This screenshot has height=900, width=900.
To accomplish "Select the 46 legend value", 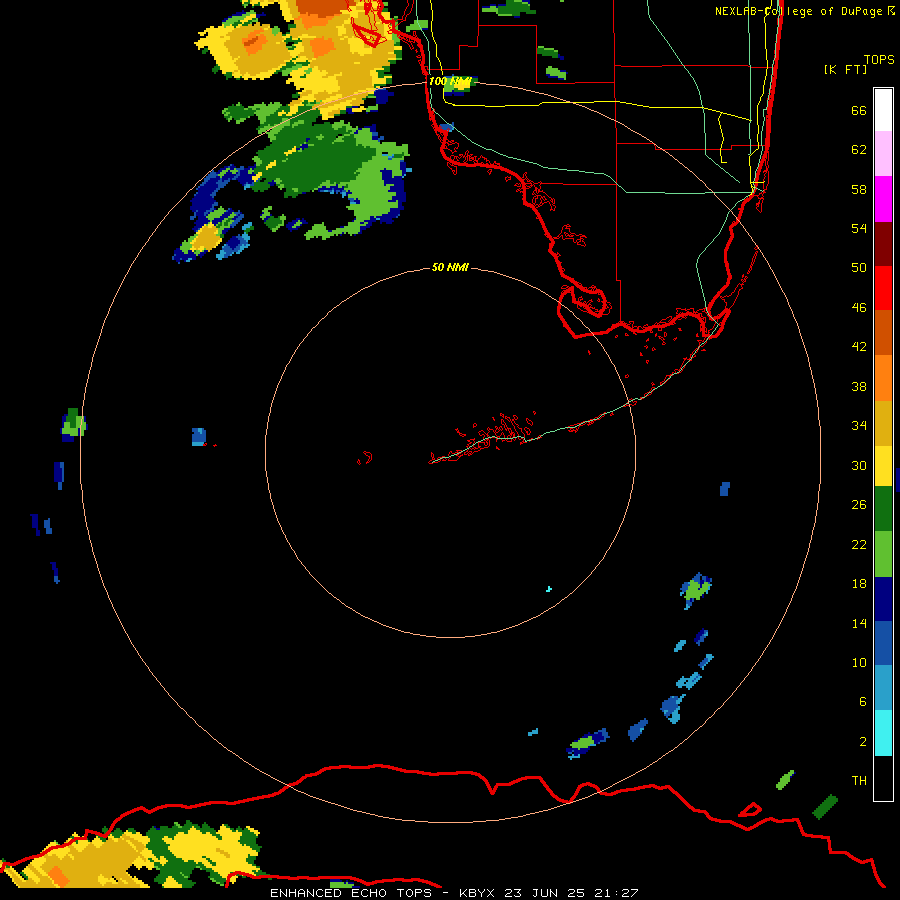I will click(859, 308).
